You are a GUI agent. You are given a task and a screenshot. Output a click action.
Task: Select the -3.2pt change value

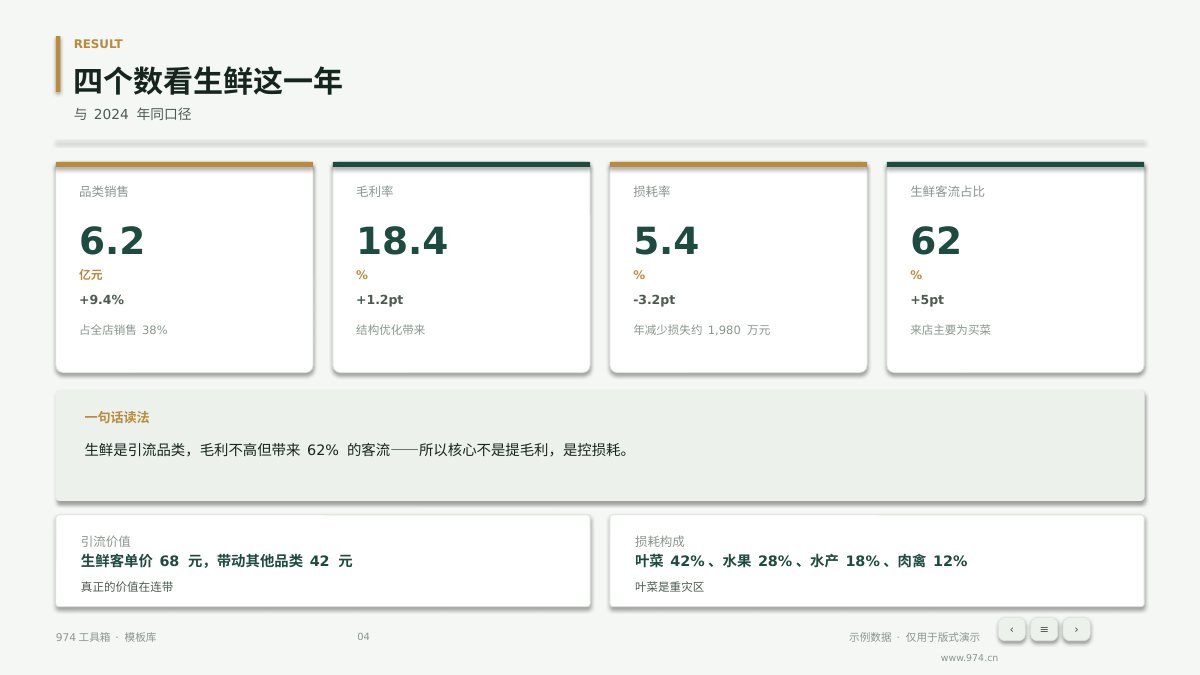[654, 300]
